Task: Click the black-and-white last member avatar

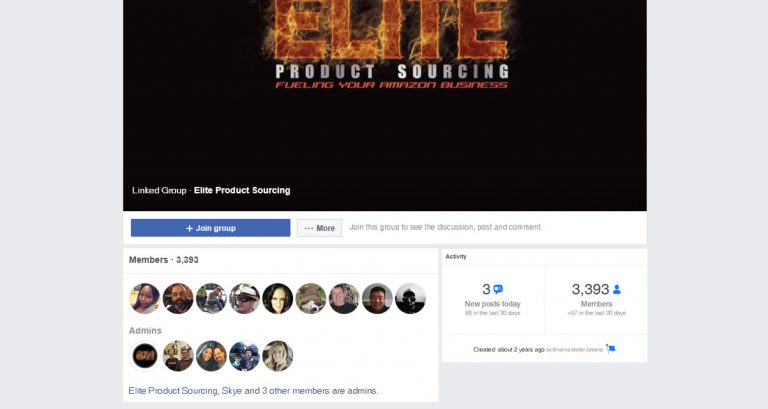Action: click(410, 298)
